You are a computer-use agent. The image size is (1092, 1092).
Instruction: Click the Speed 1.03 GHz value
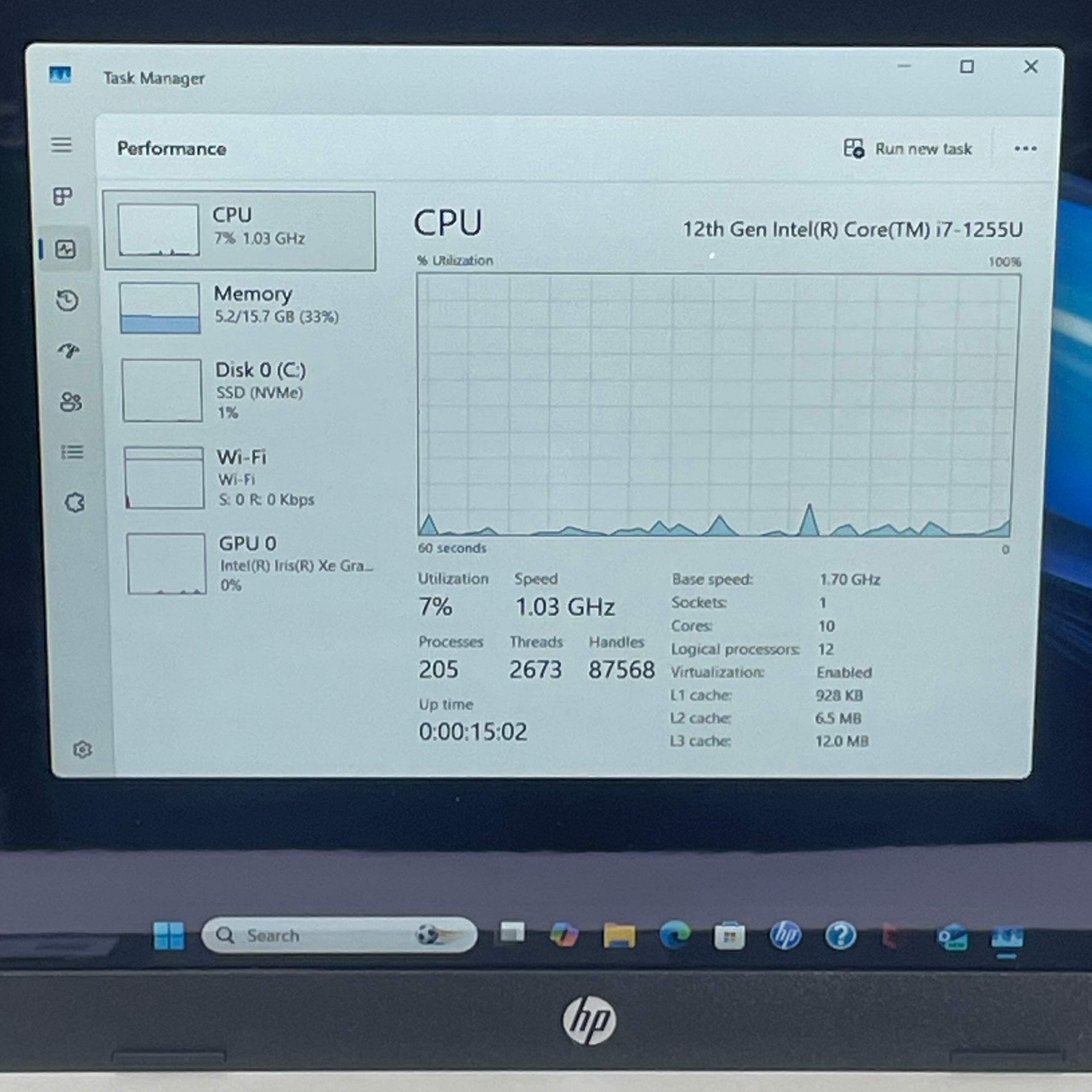click(x=565, y=607)
